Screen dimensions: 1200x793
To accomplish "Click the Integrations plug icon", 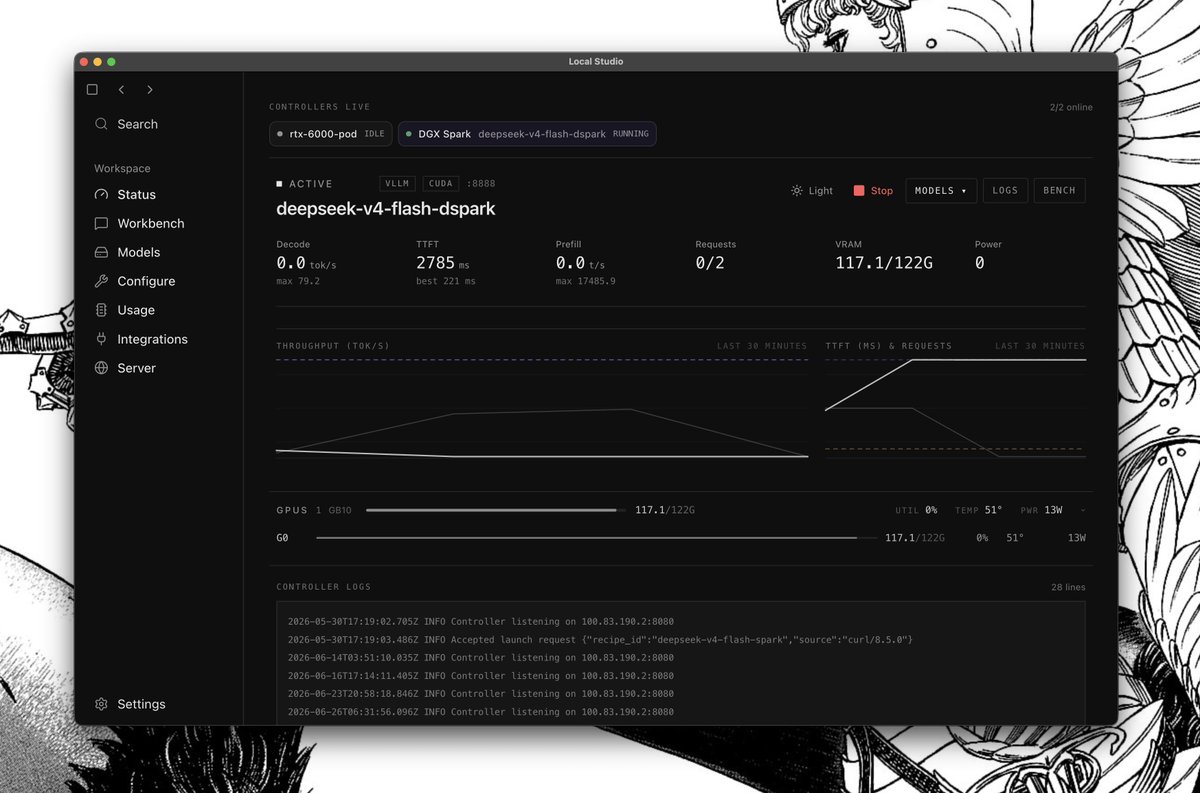I will tap(101, 339).
